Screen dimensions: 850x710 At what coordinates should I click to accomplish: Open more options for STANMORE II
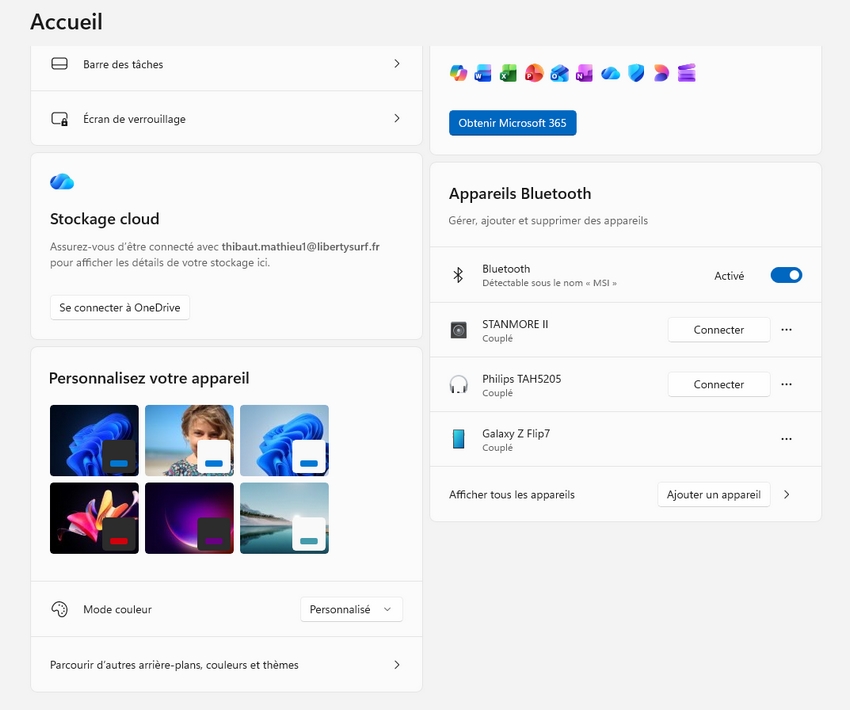tap(786, 330)
